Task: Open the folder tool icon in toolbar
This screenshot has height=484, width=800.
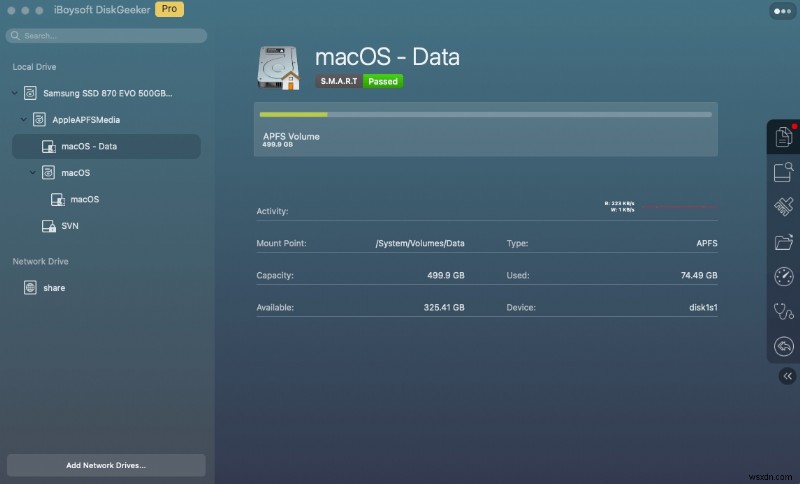Action: (x=784, y=242)
